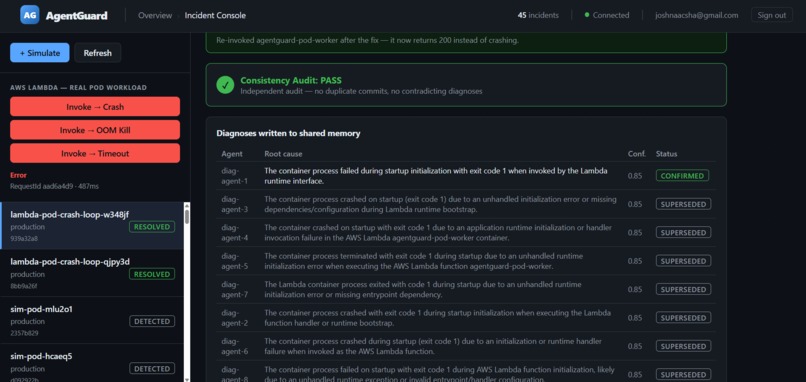Select incident sim-pod-mlu2o1

point(93,320)
